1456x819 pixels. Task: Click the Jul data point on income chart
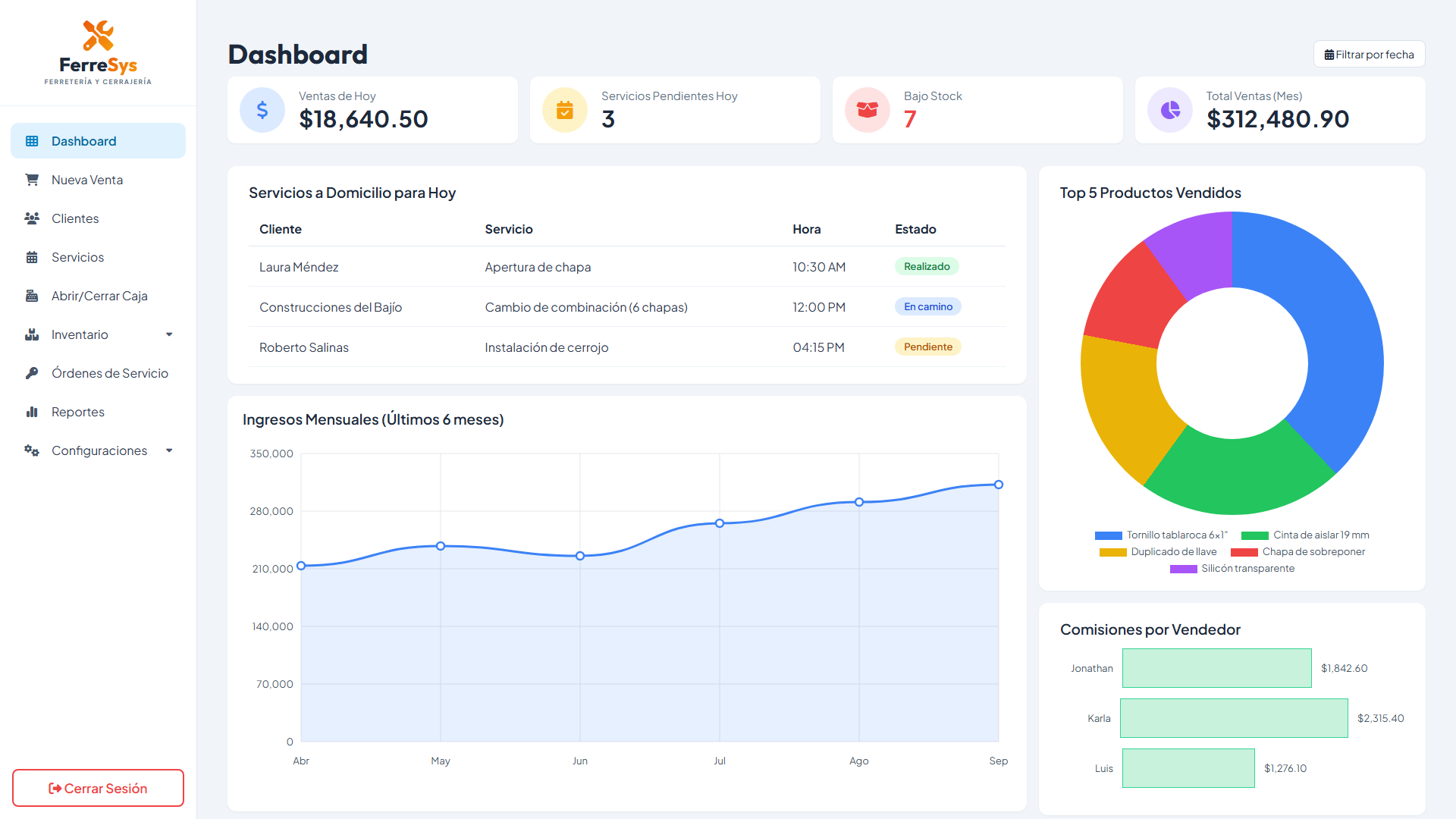tap(720, 523)
